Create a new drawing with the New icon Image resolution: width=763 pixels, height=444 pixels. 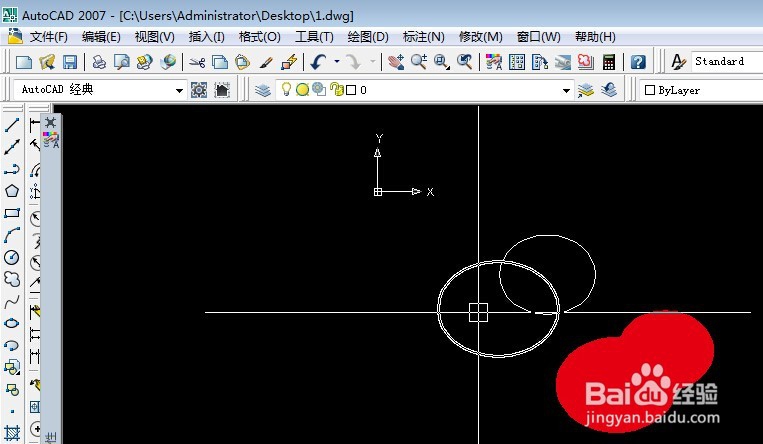[24, 62]
